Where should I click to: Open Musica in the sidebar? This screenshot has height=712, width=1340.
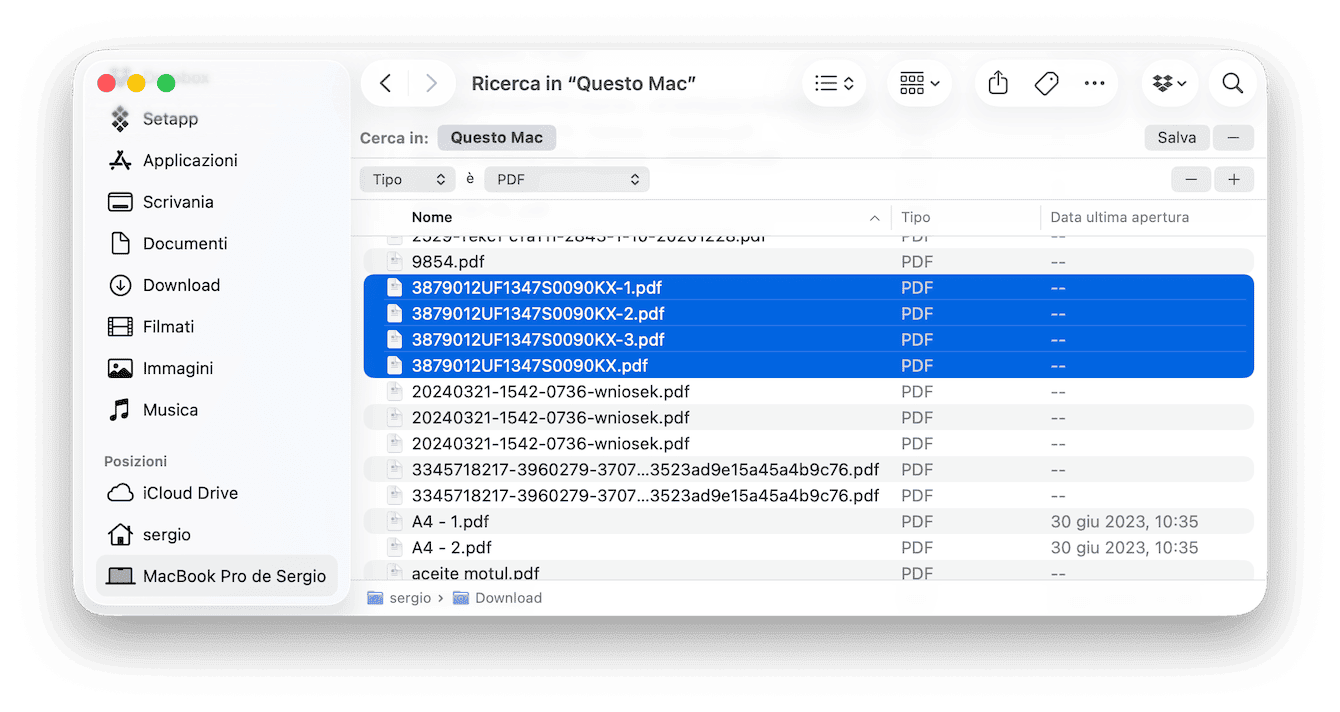click(x=154, y=410)
